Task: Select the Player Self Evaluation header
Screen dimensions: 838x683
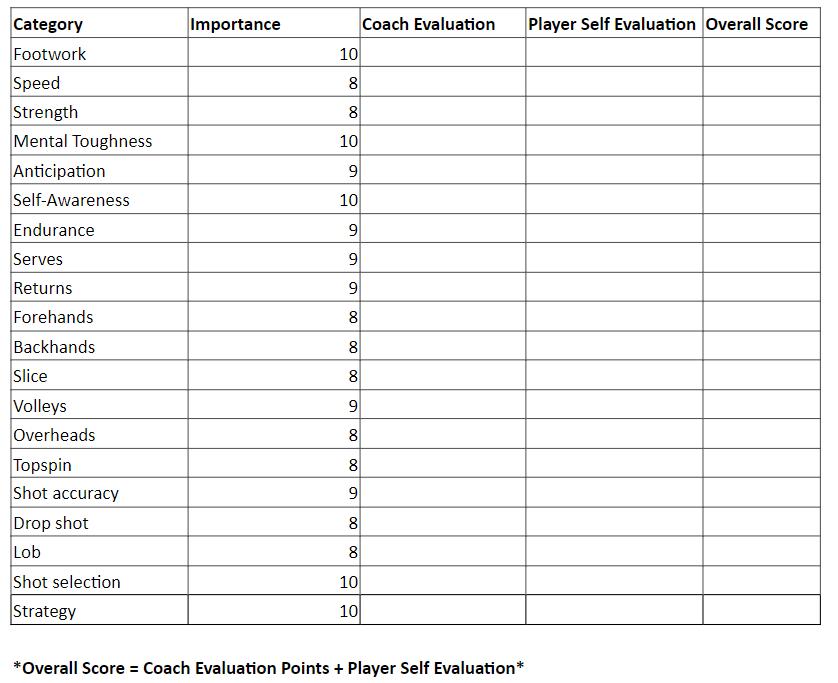Action: (x=613, y=24)
